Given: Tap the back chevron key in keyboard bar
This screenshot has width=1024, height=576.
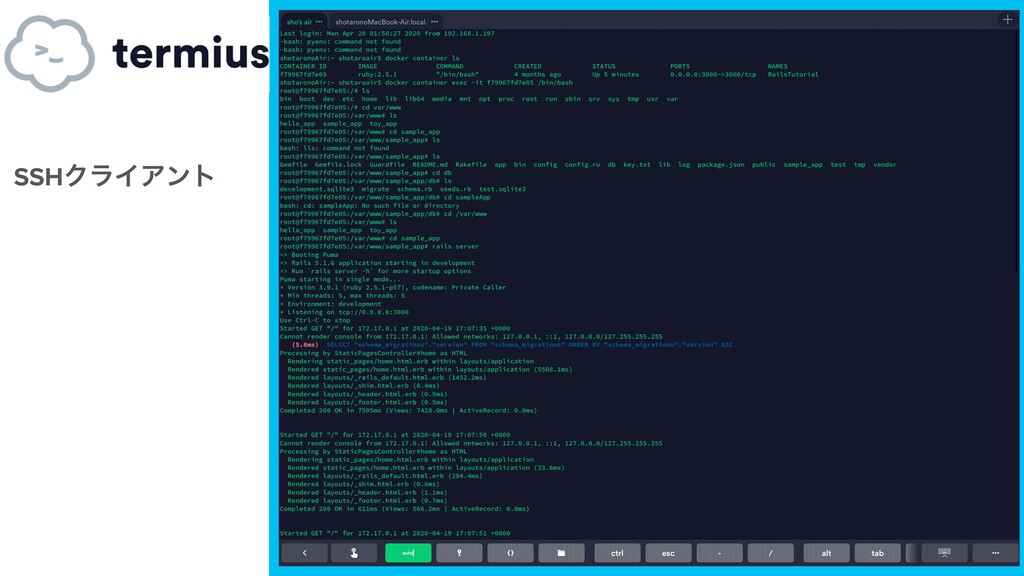Looking at the screenshot, I should (x=304, y=553).
